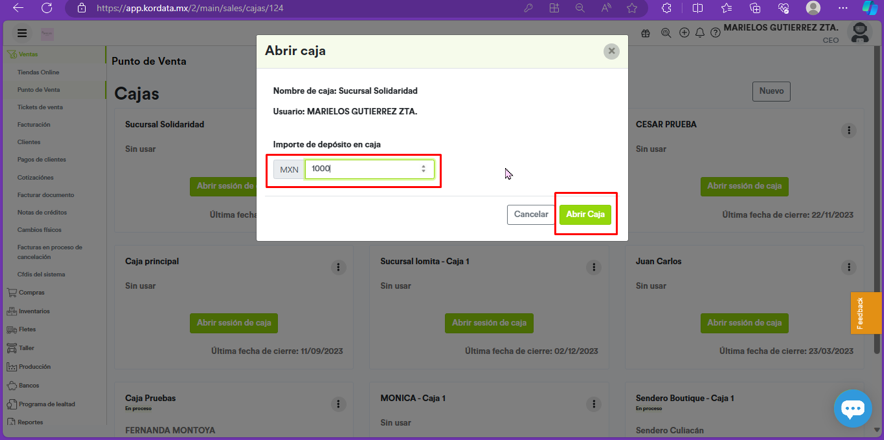This screenshot has width=884, height=440.
Task: Click the user profile avatar
Action: pyautogui.click(x=860, y=33)
